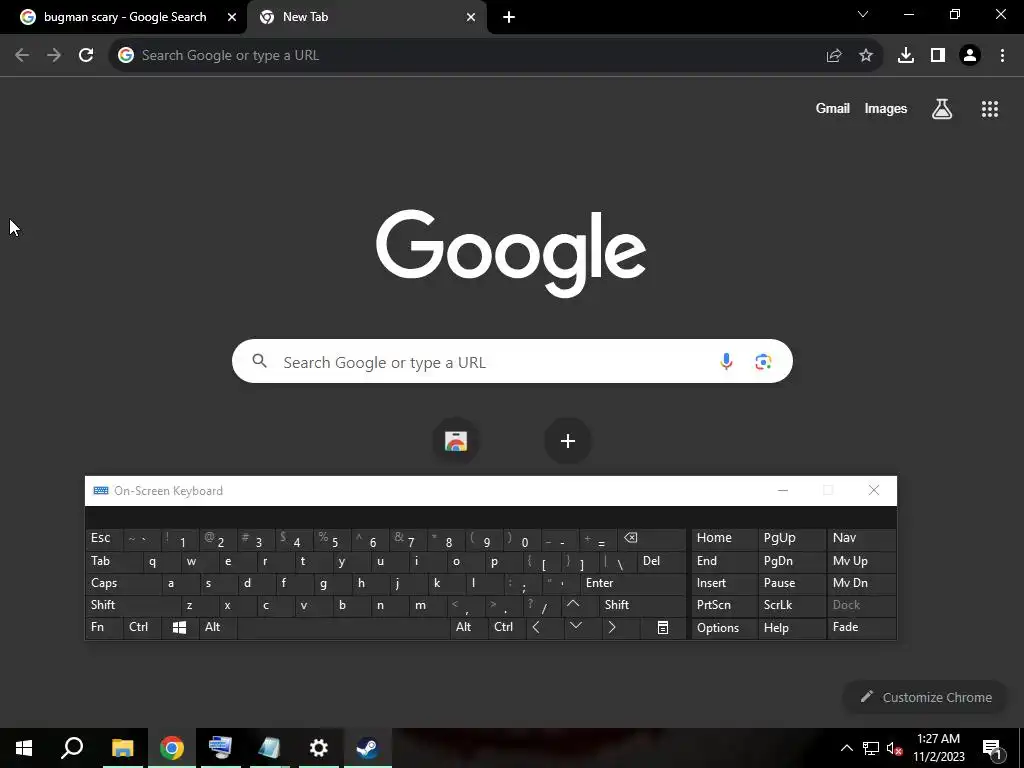Screen dimensions: 1024x768
Task: Click the Enter key on On-Screen Keyboard
Action: pyautogui.click(x=633, y=583)
